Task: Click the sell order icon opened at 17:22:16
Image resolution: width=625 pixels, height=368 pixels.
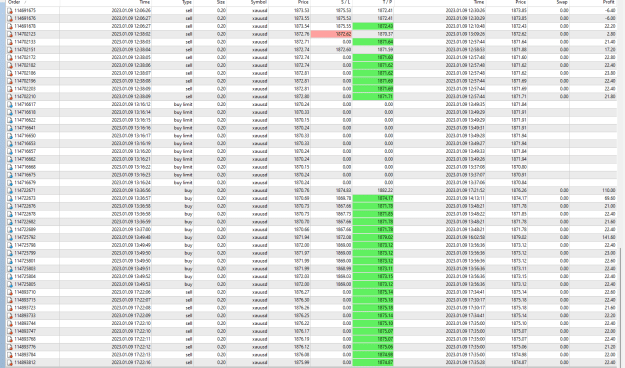Action: pyautogui.click(x=10, y=362)
